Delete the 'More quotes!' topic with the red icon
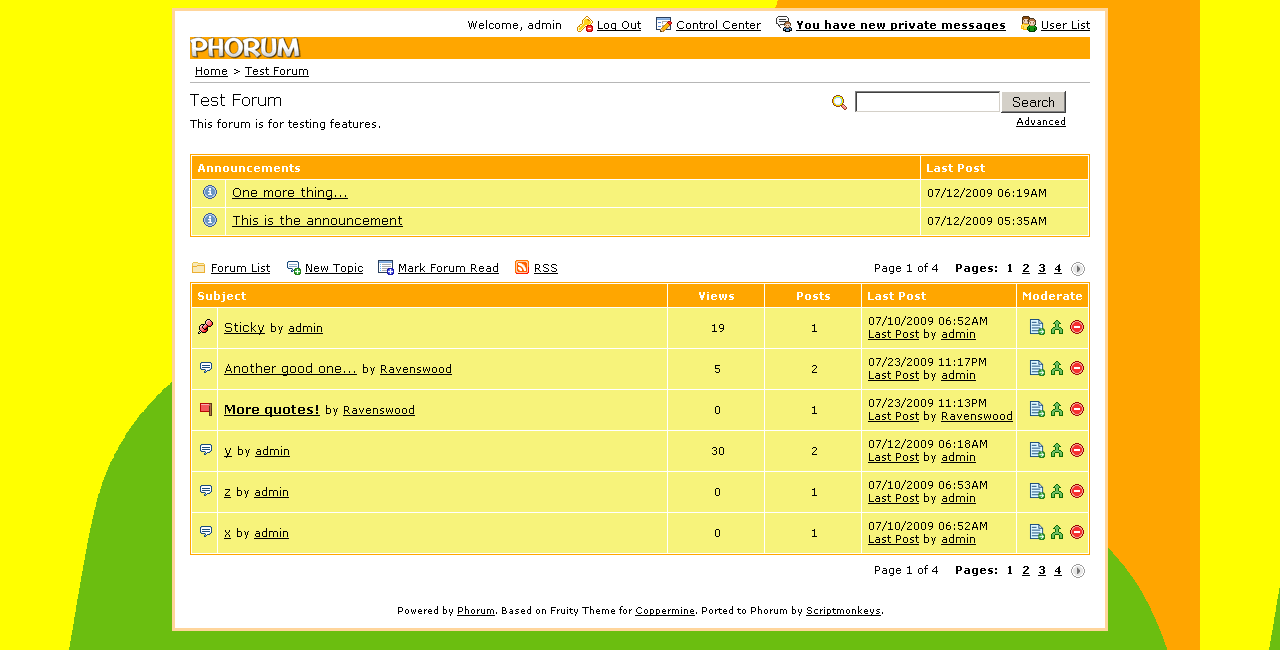 point(1077,409)
